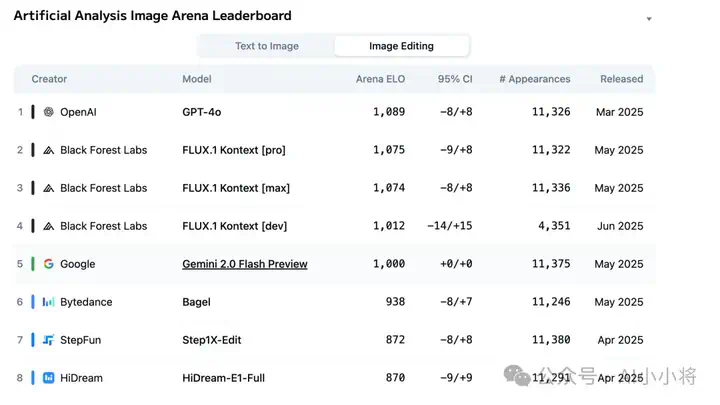This screenshot has width=720, height=405.
Task: Expand the dropdown arrow next to the leaderboard title
Action: (649, 19)
